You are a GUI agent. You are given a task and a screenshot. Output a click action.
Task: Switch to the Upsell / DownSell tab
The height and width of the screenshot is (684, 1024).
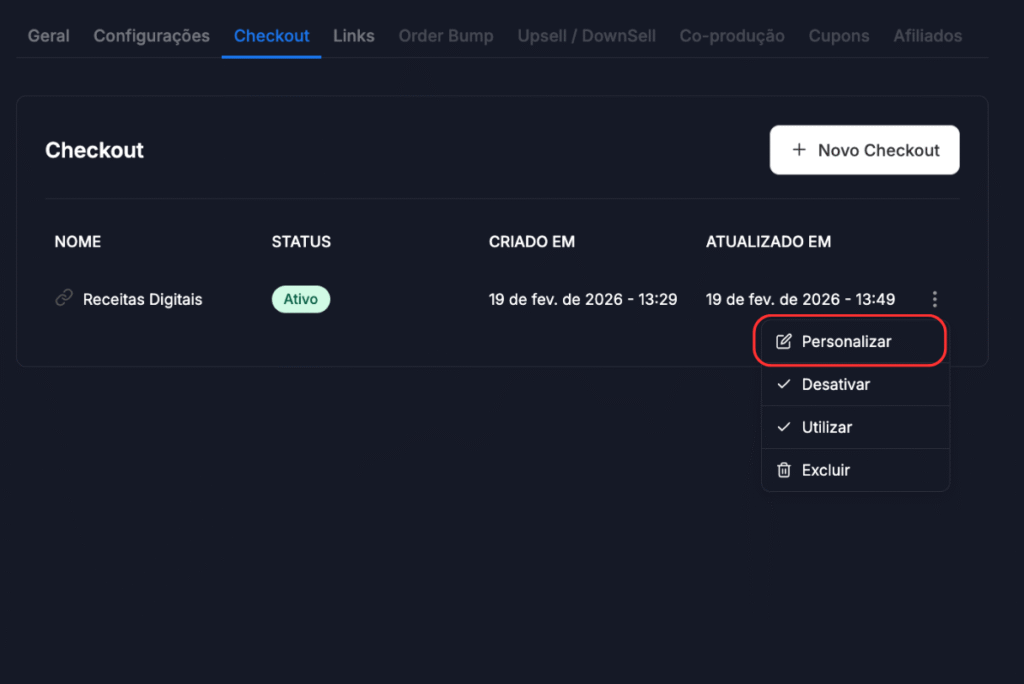coord(586,36)
